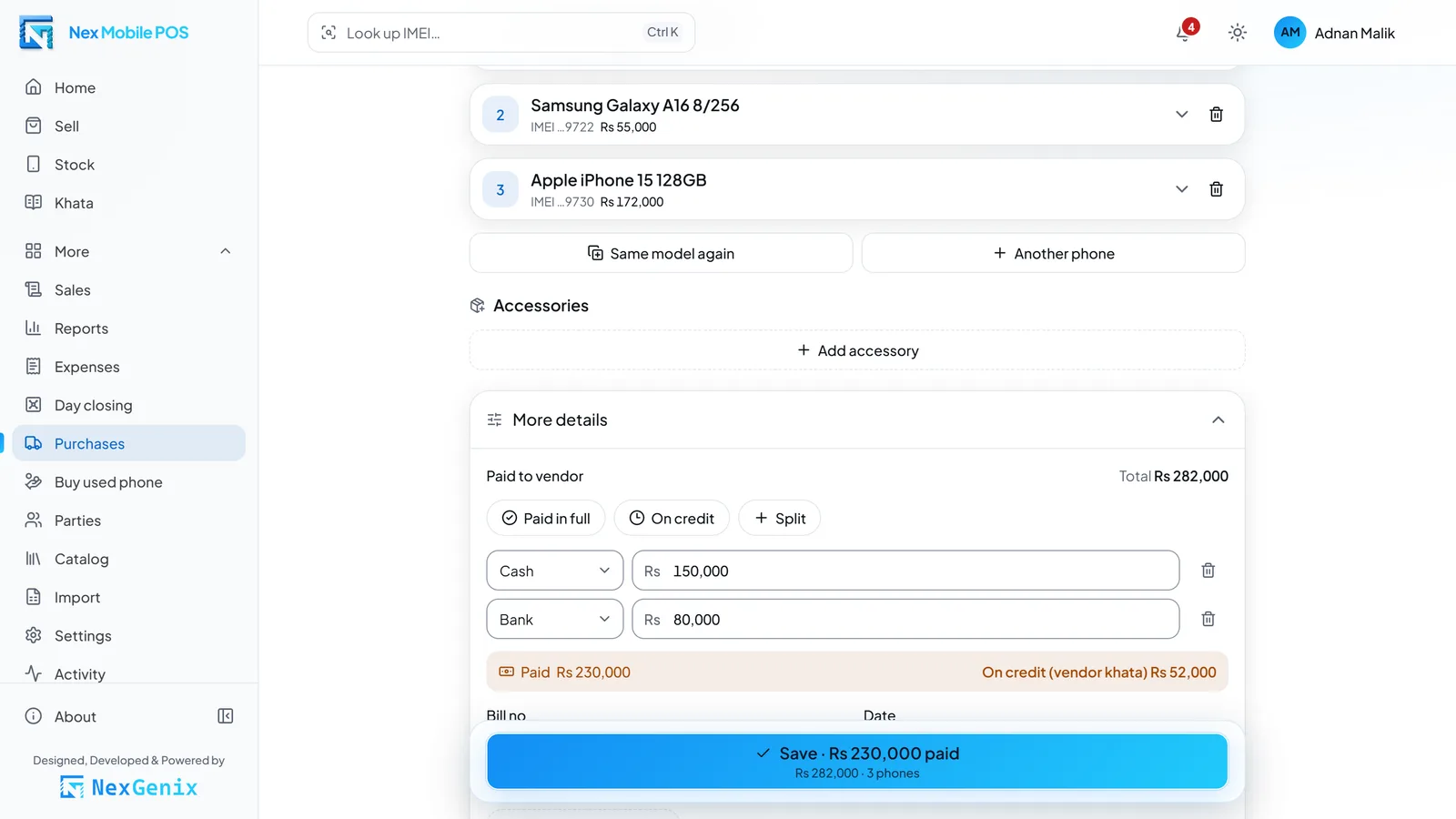The height and width of the screenshot is (819, 1456).
Task: Click Add accessory button
Action: (857, 350)
